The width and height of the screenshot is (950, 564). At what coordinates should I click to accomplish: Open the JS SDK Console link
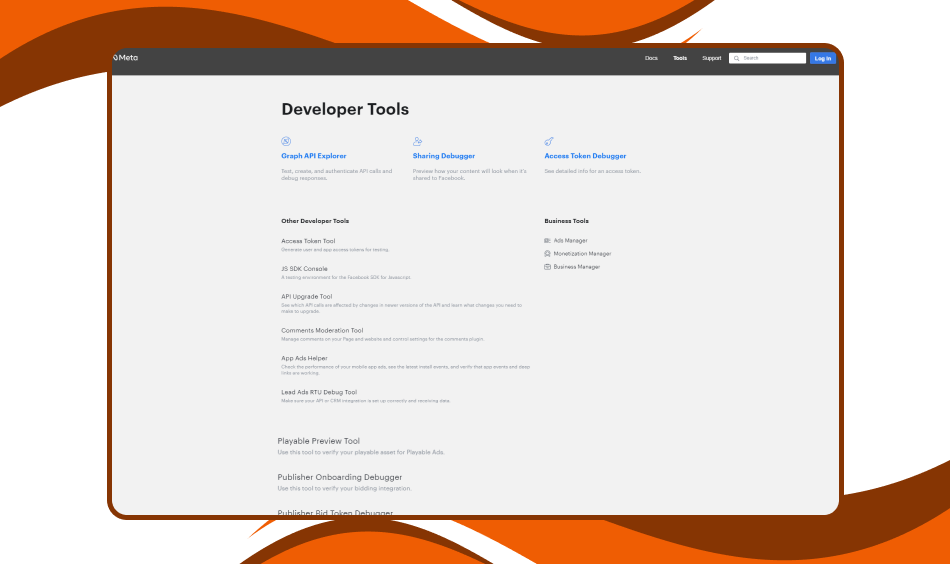304,269
